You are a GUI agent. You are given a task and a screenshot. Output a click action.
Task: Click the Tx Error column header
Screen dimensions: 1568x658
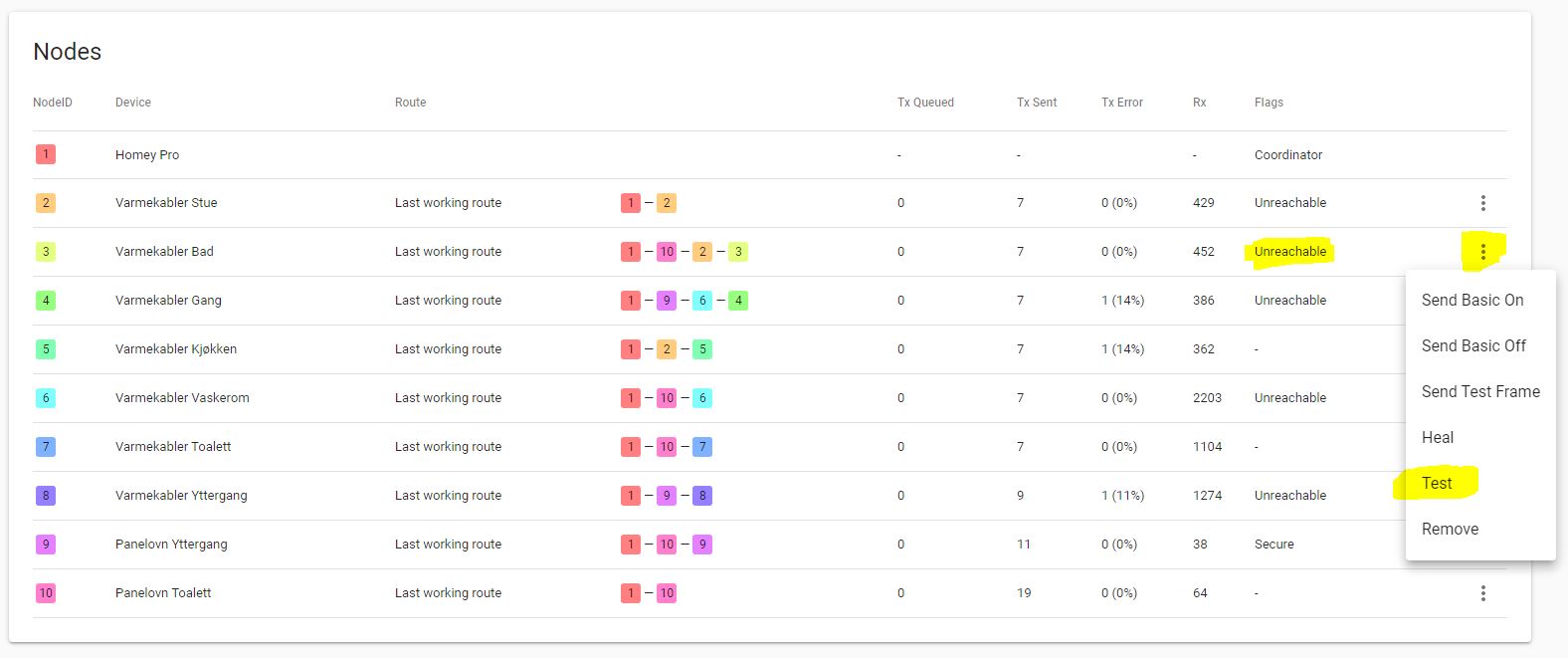click(x=1122, y=103)
